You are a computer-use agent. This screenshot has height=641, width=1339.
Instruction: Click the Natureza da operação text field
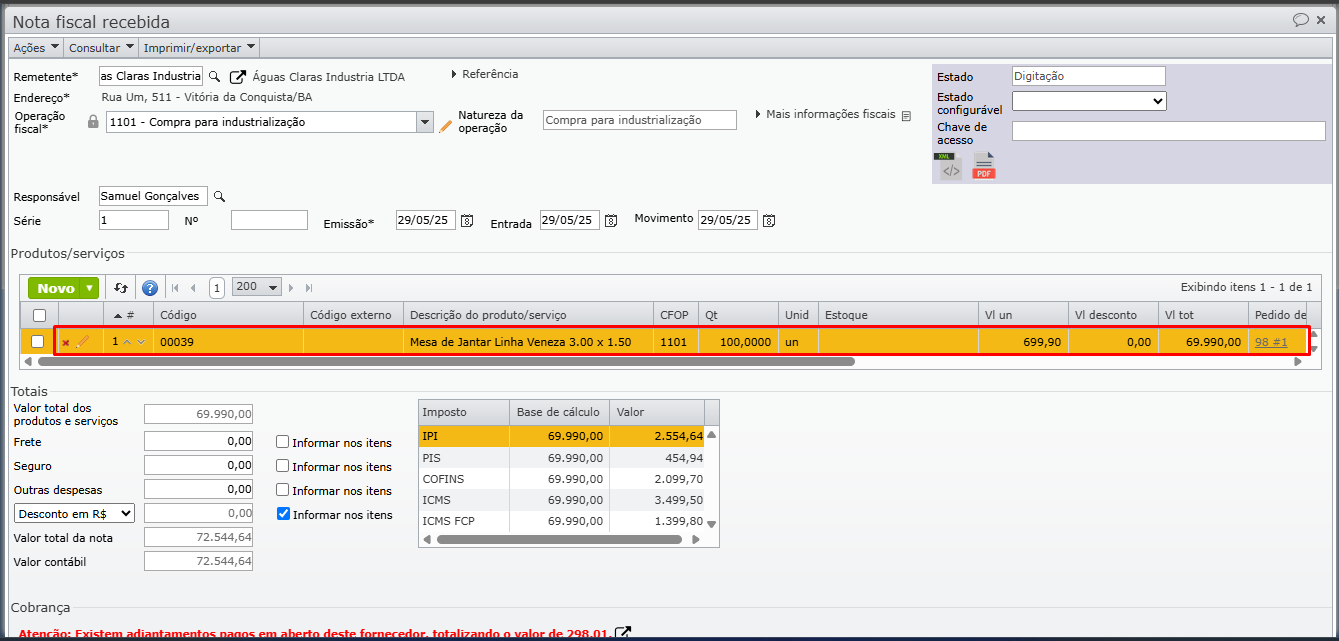point(640,120)
